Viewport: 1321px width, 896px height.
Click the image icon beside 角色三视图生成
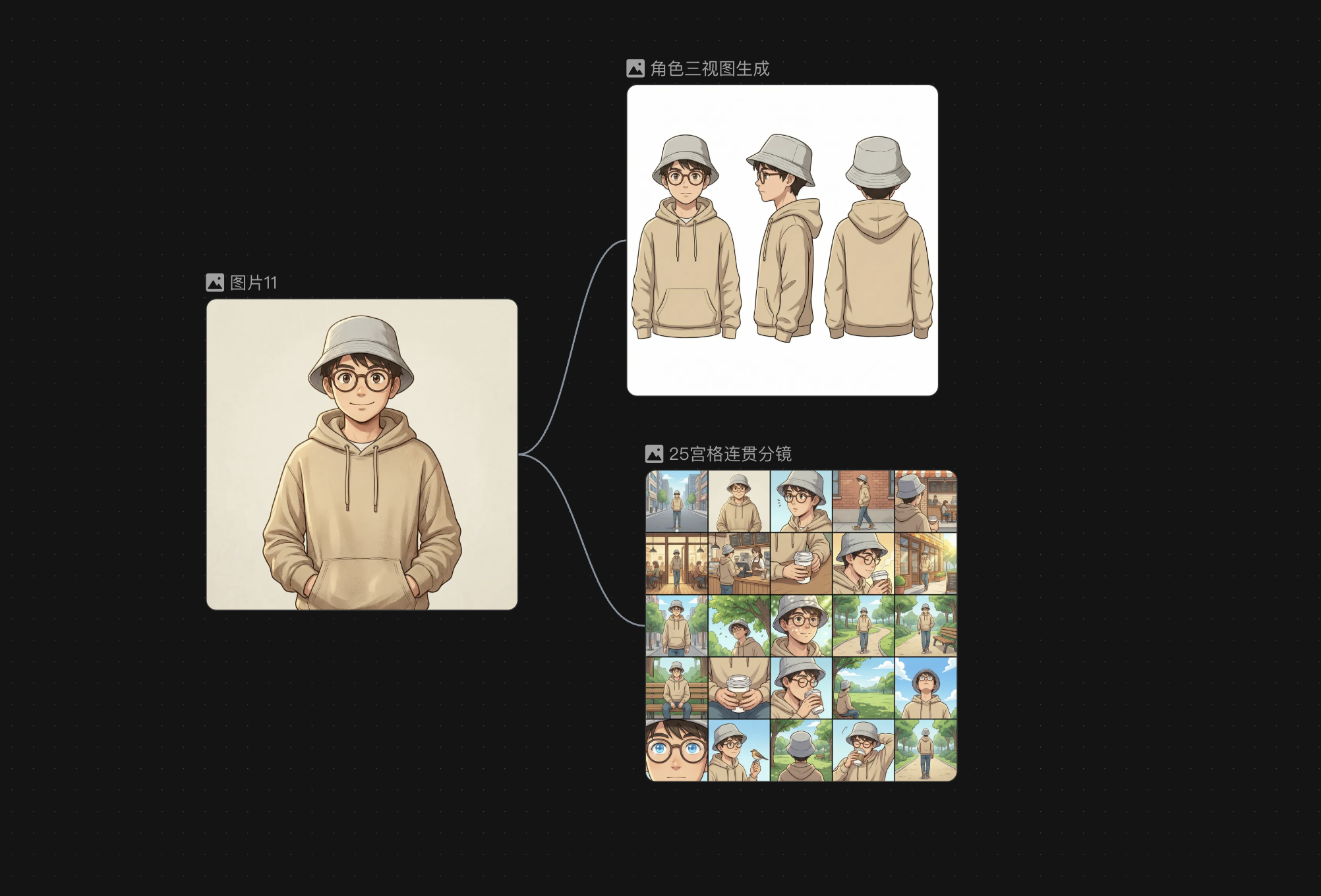point(635,69)
